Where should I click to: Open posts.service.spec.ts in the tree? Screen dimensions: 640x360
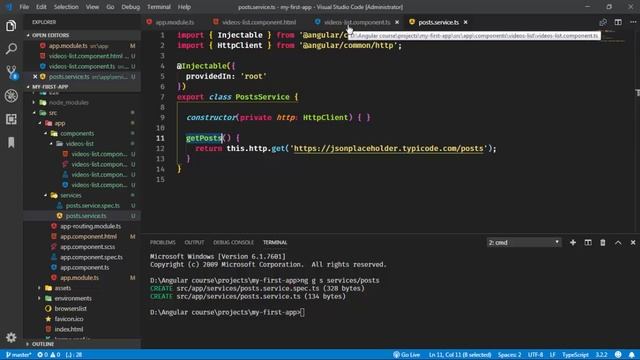(x=93, y=206)
